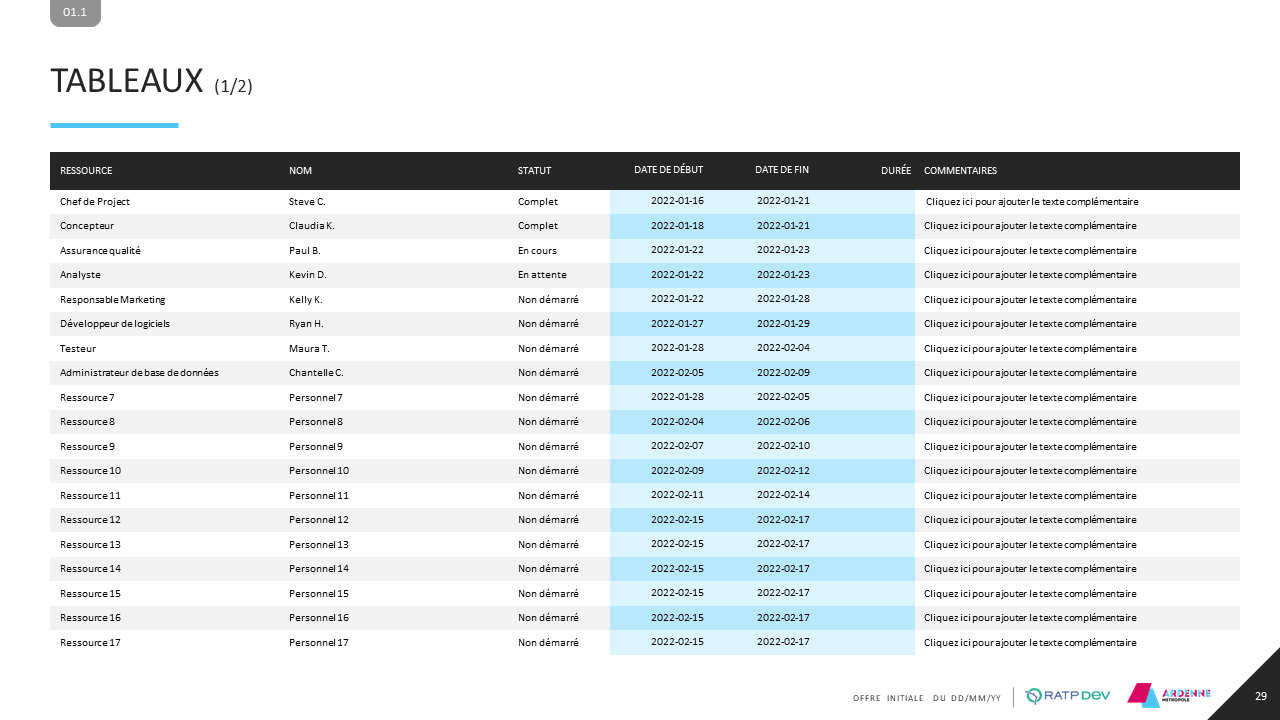Select the DATE DE DÉBUT header
The height and width of the screenshot is (720, 1280).
[668, 170]
